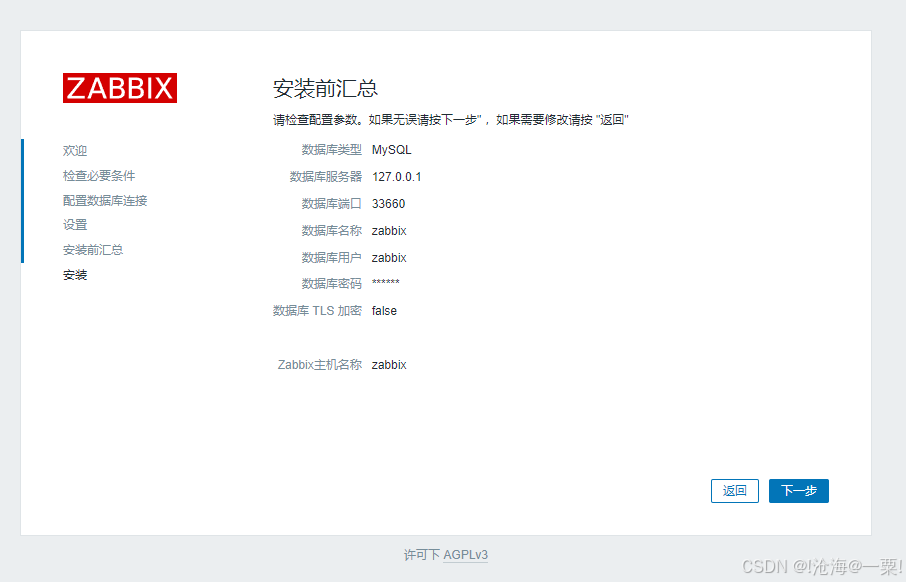Click the false TLS encryption value

point(384,311)
